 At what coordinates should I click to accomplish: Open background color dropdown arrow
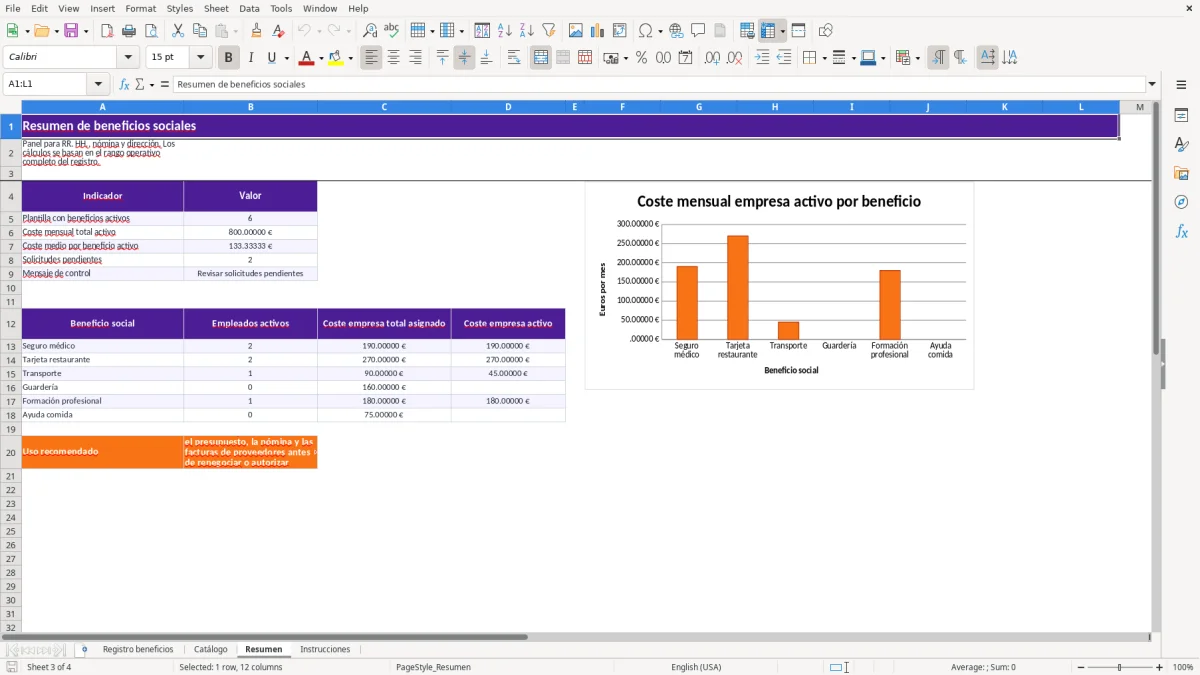pyautogui.click(x=351, y=58)
